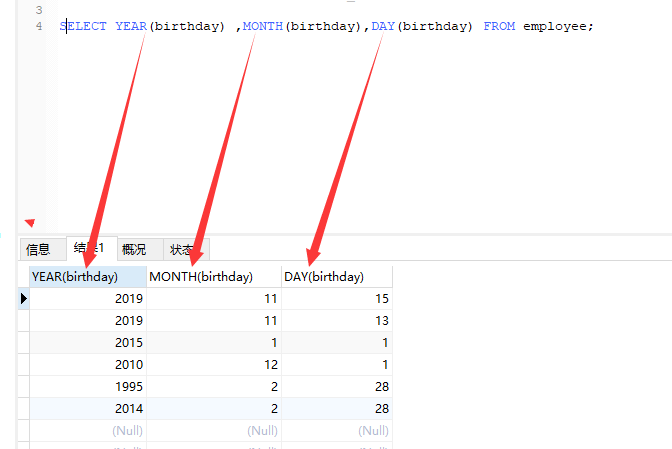This screenshot has height=449, width=672.
Task: Click the DAY function in the query
Action: (x=383, y=26)
